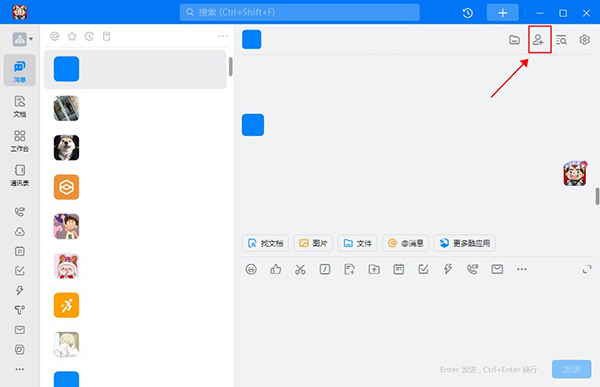Open the chat files folder icon

[x=514, y=39]
